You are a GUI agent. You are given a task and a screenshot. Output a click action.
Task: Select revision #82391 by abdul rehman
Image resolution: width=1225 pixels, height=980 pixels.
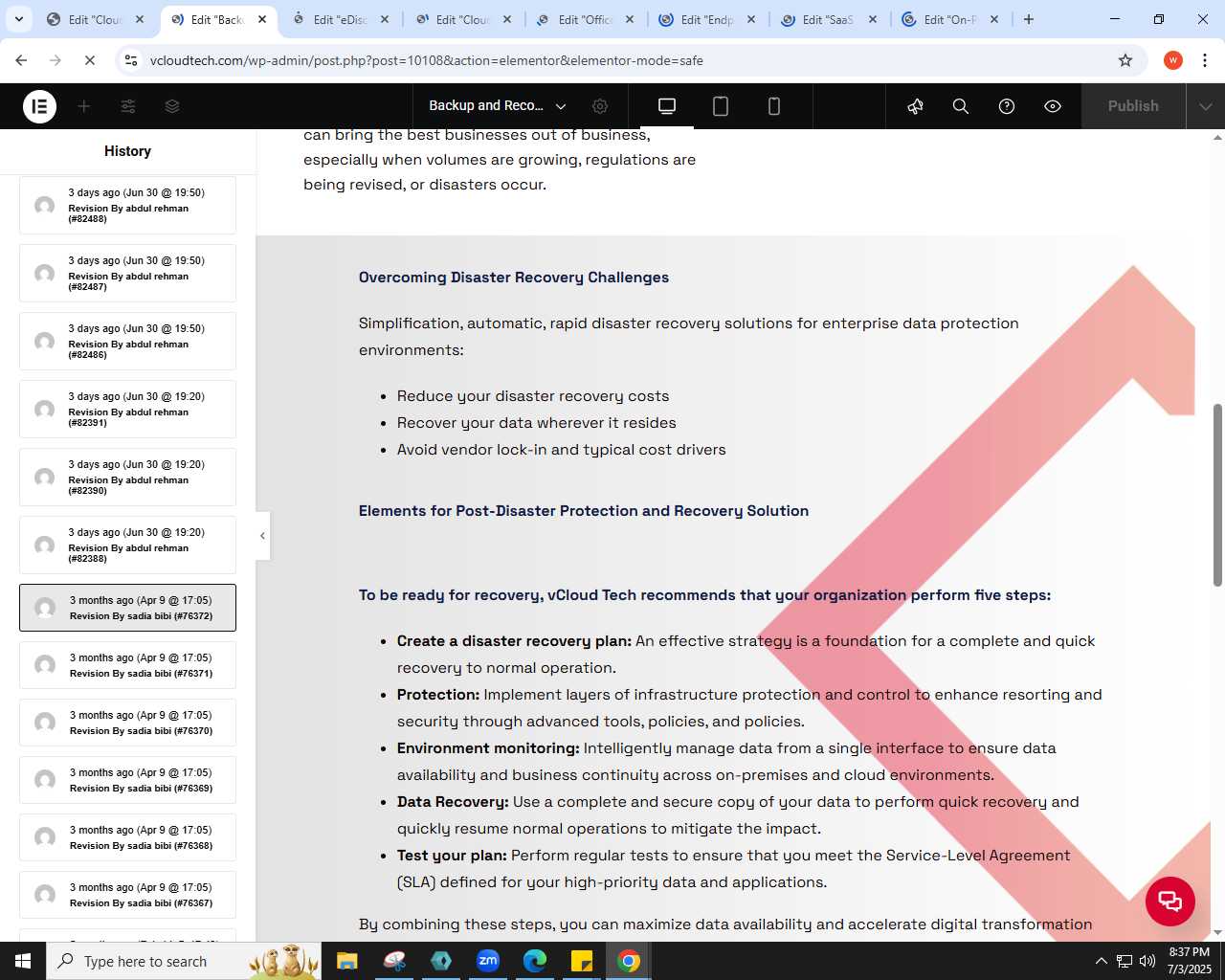127,409
